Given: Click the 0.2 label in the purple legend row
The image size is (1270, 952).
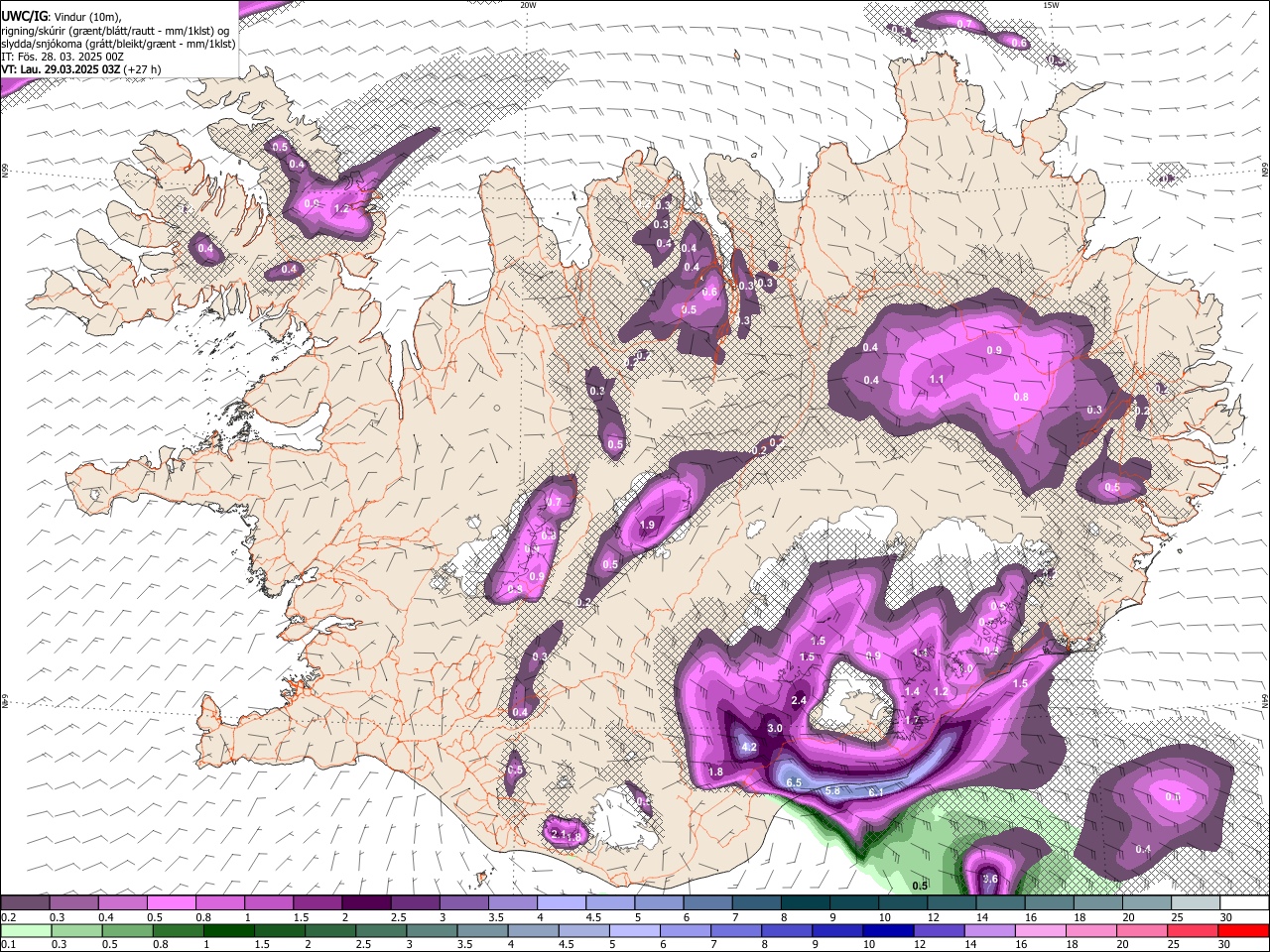Looking at the screenshot, I should (8, 917).
